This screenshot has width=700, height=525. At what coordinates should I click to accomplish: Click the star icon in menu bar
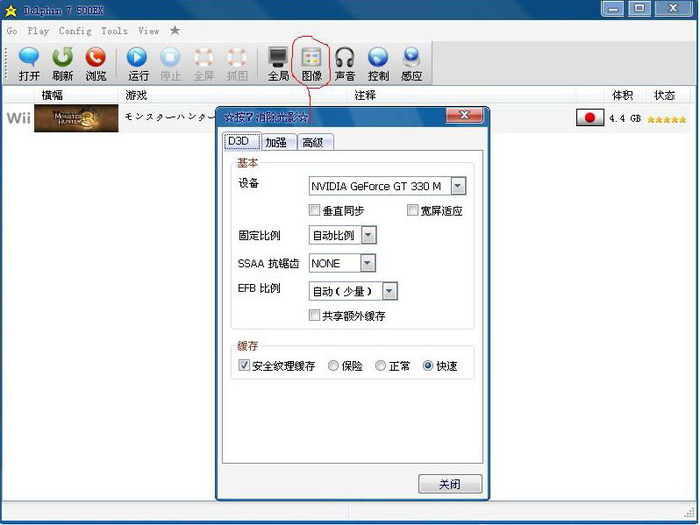pyautogui.click(x=175, y=30)
